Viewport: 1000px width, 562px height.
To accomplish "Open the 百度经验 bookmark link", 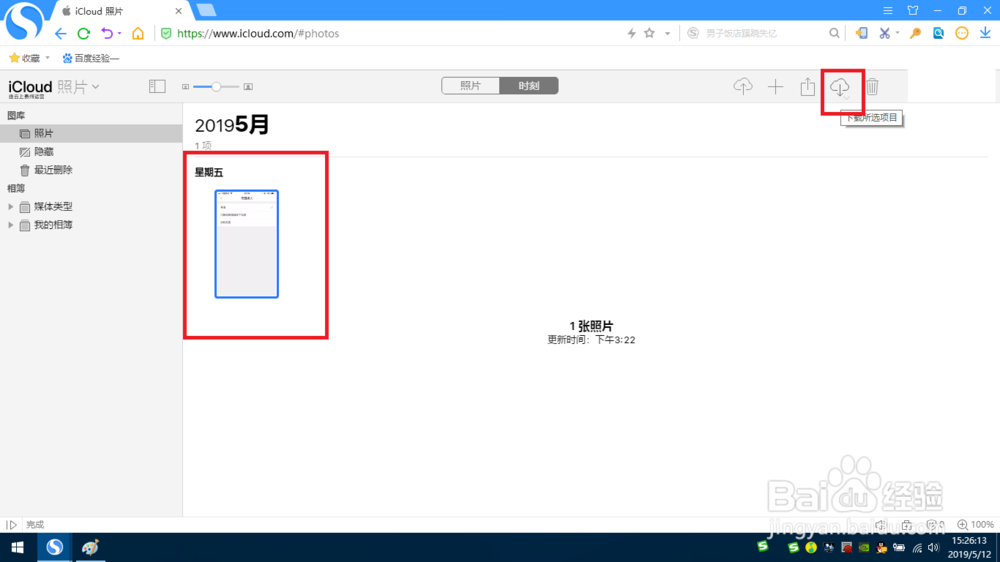I will pos(91,58).
